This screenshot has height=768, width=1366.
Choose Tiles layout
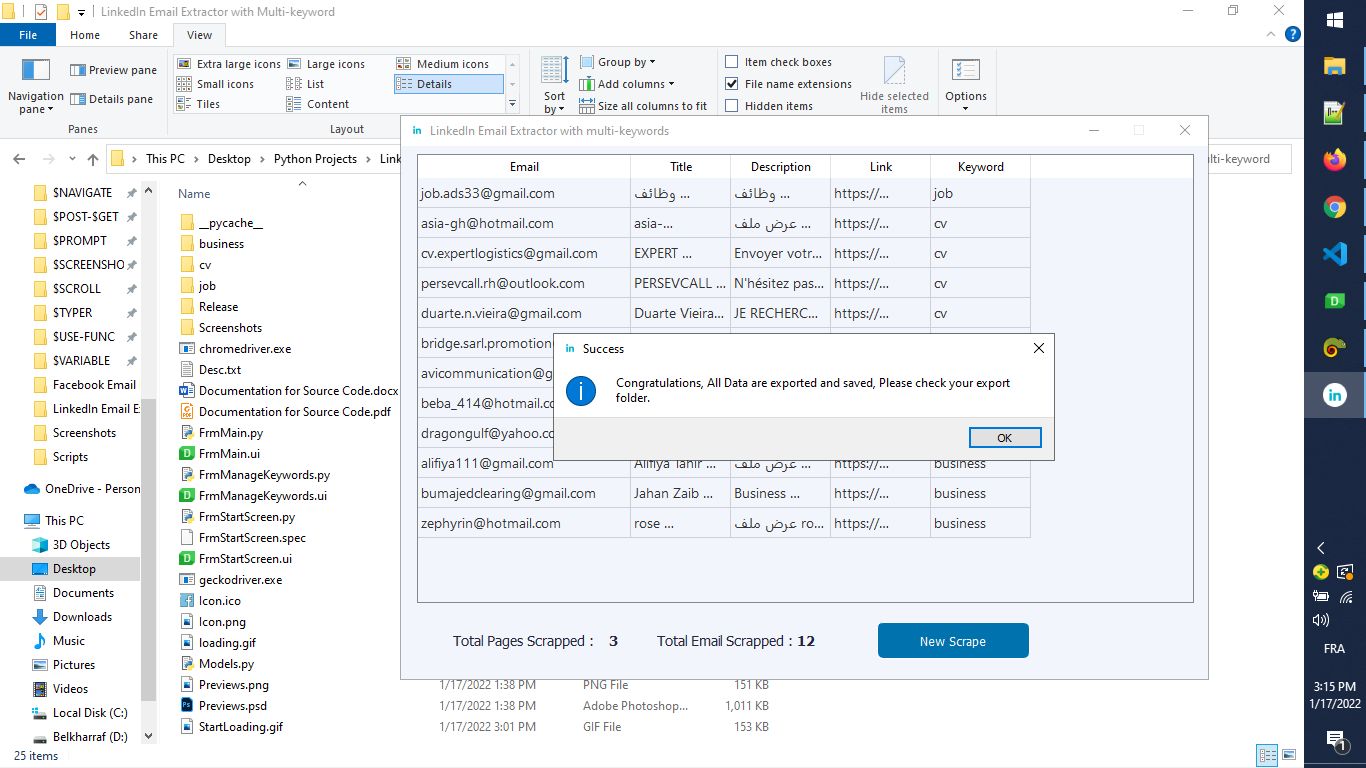[x=199, y=104]
